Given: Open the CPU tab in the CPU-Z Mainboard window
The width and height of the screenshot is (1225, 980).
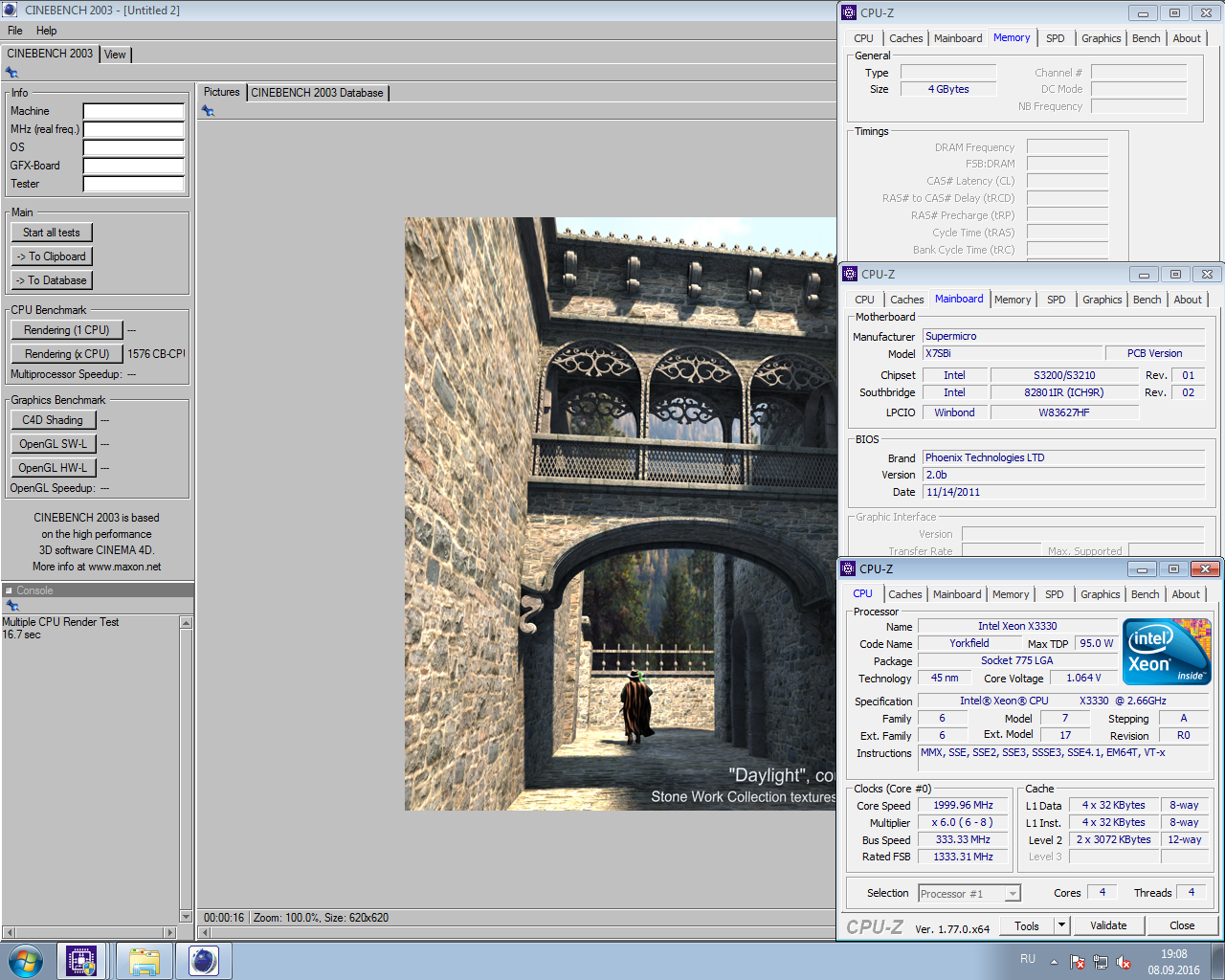Looking at the screenshot, I should (x=865, y=300).
